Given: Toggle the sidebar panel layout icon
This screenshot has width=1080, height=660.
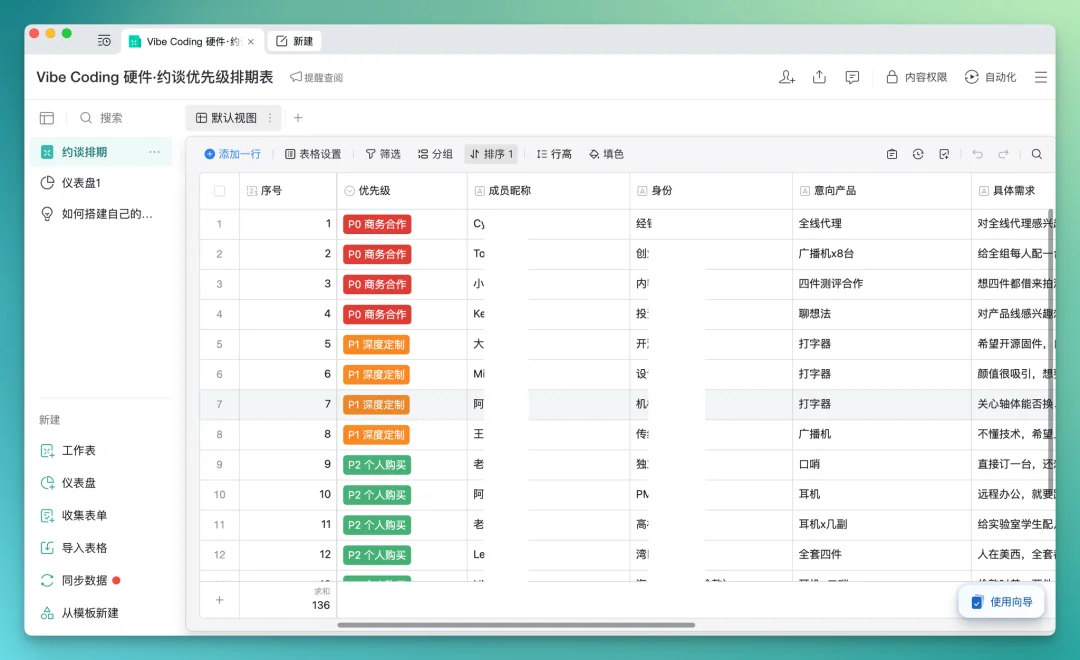Looking at the screenshot, I should pos(47,118).
